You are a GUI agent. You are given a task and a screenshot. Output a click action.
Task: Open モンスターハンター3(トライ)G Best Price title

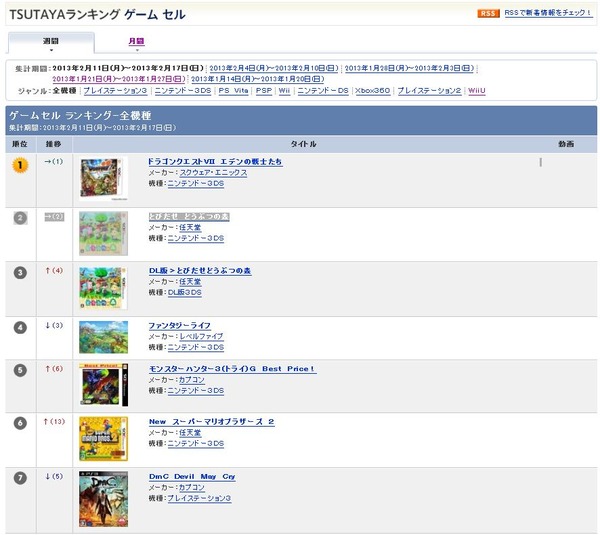click(233, 369)
